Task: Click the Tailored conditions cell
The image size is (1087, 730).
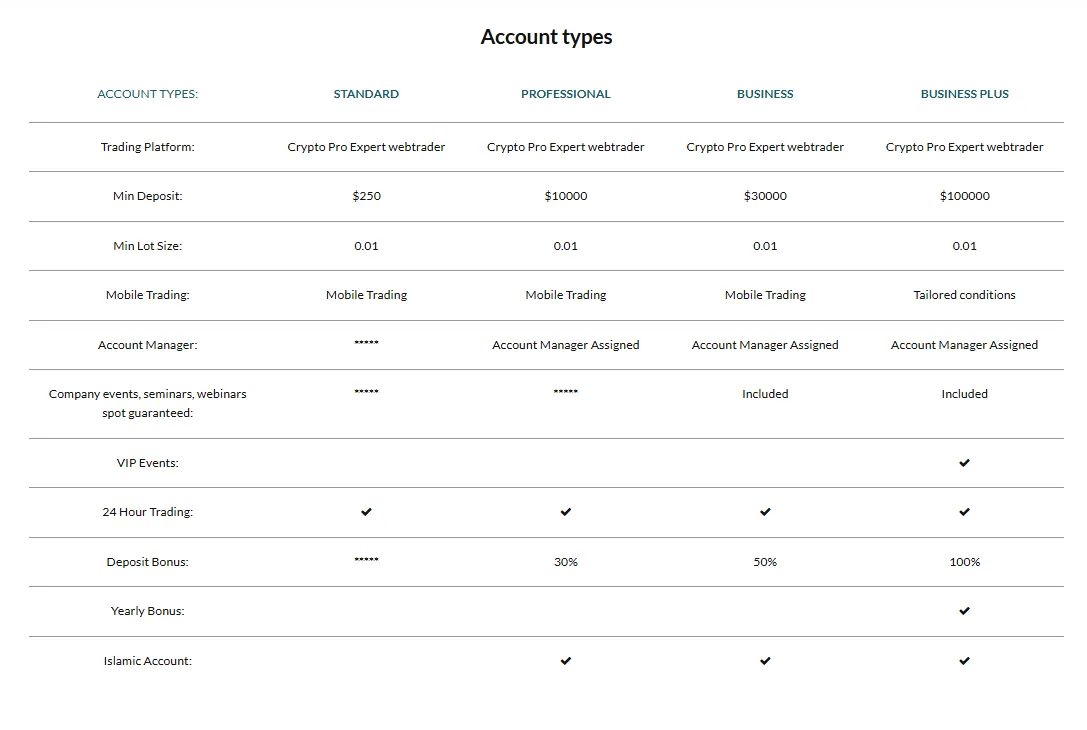Action: (964, 295)
